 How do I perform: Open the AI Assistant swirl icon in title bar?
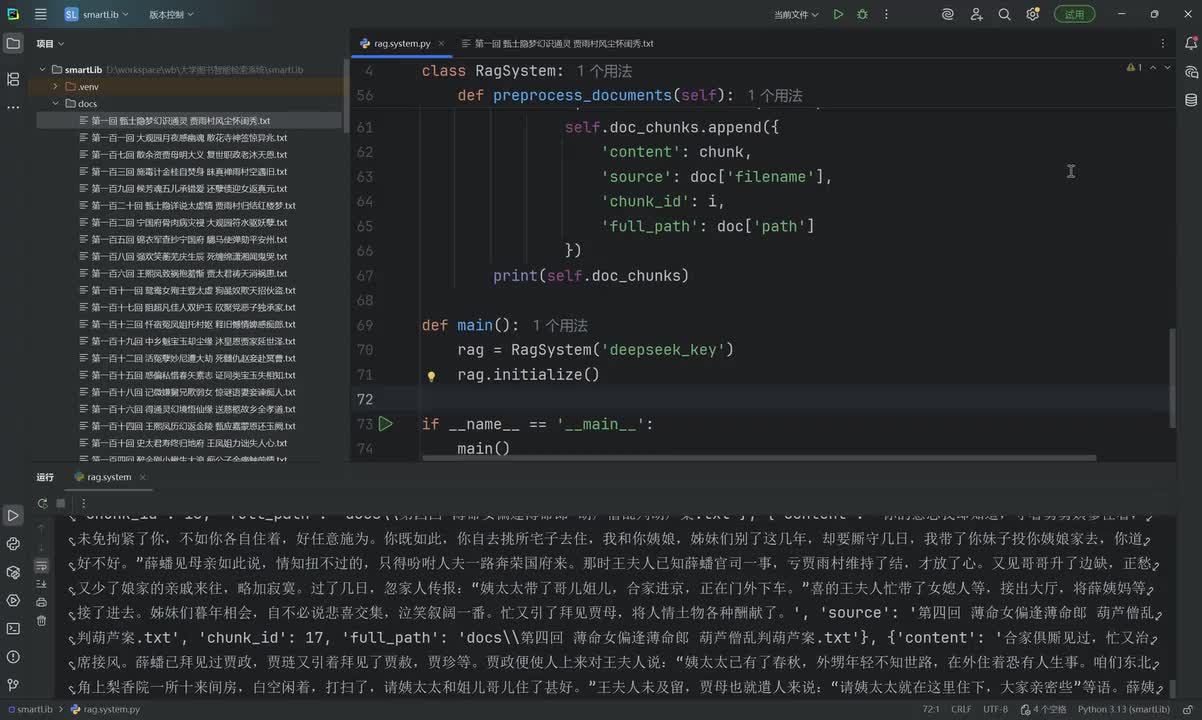tap(948, 14)
